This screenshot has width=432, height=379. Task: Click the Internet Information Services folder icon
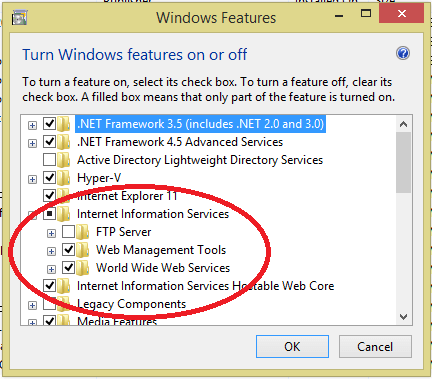click(x=63, y=214)
